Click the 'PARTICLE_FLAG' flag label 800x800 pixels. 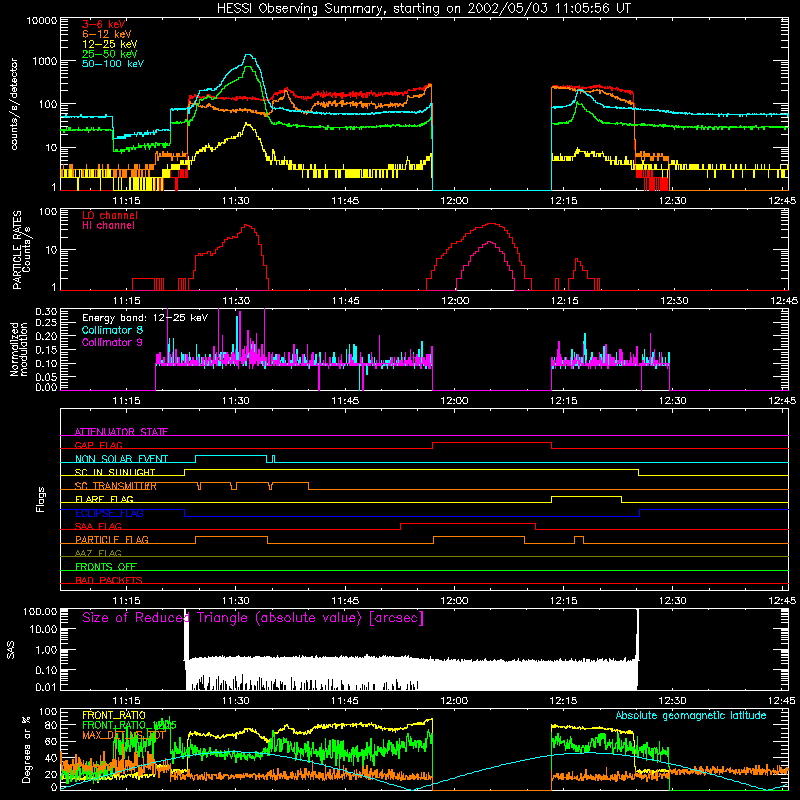tap(112, 539)
